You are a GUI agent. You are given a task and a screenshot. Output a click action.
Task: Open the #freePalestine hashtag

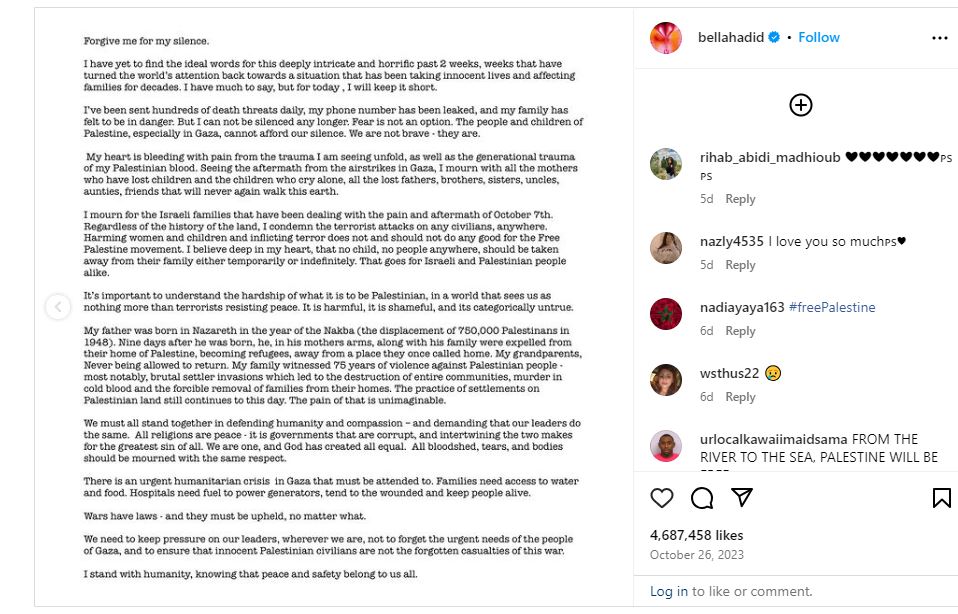[832, 307]
